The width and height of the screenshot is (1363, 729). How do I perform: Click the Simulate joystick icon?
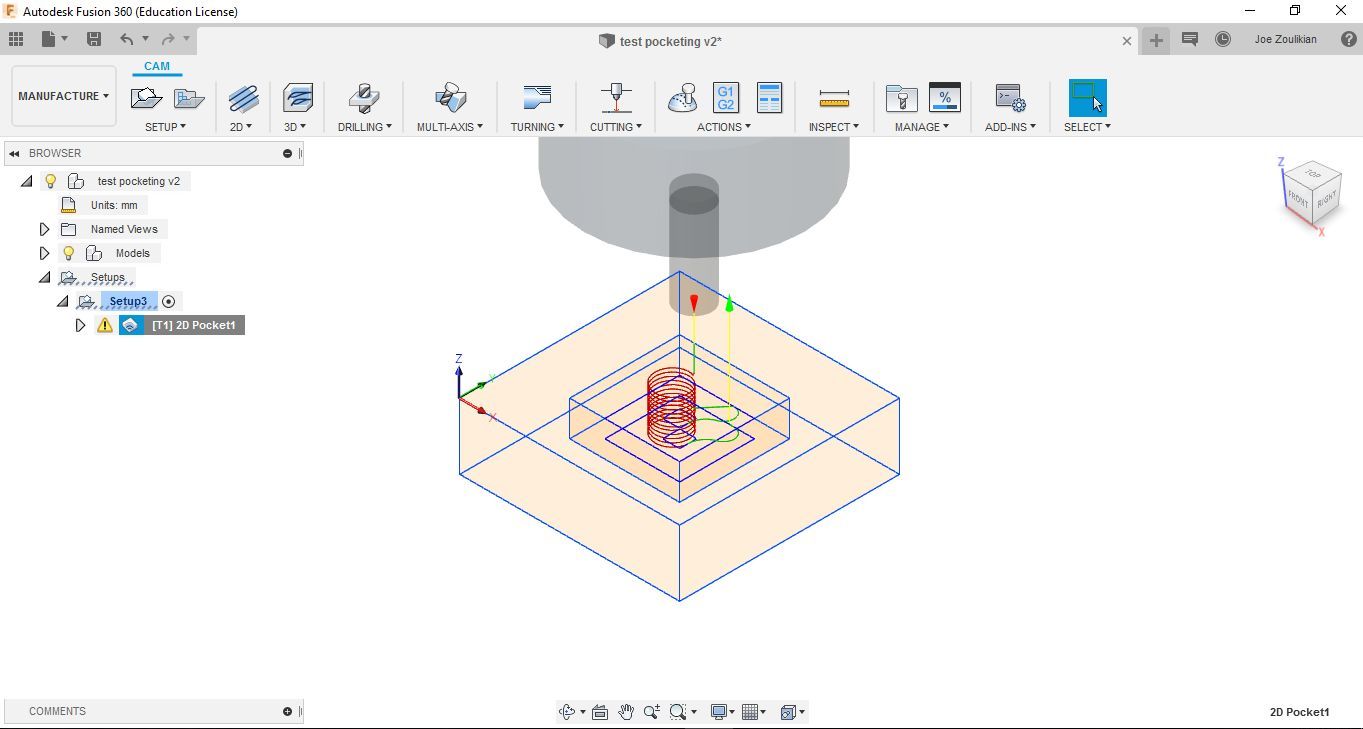tap(683, 98)
